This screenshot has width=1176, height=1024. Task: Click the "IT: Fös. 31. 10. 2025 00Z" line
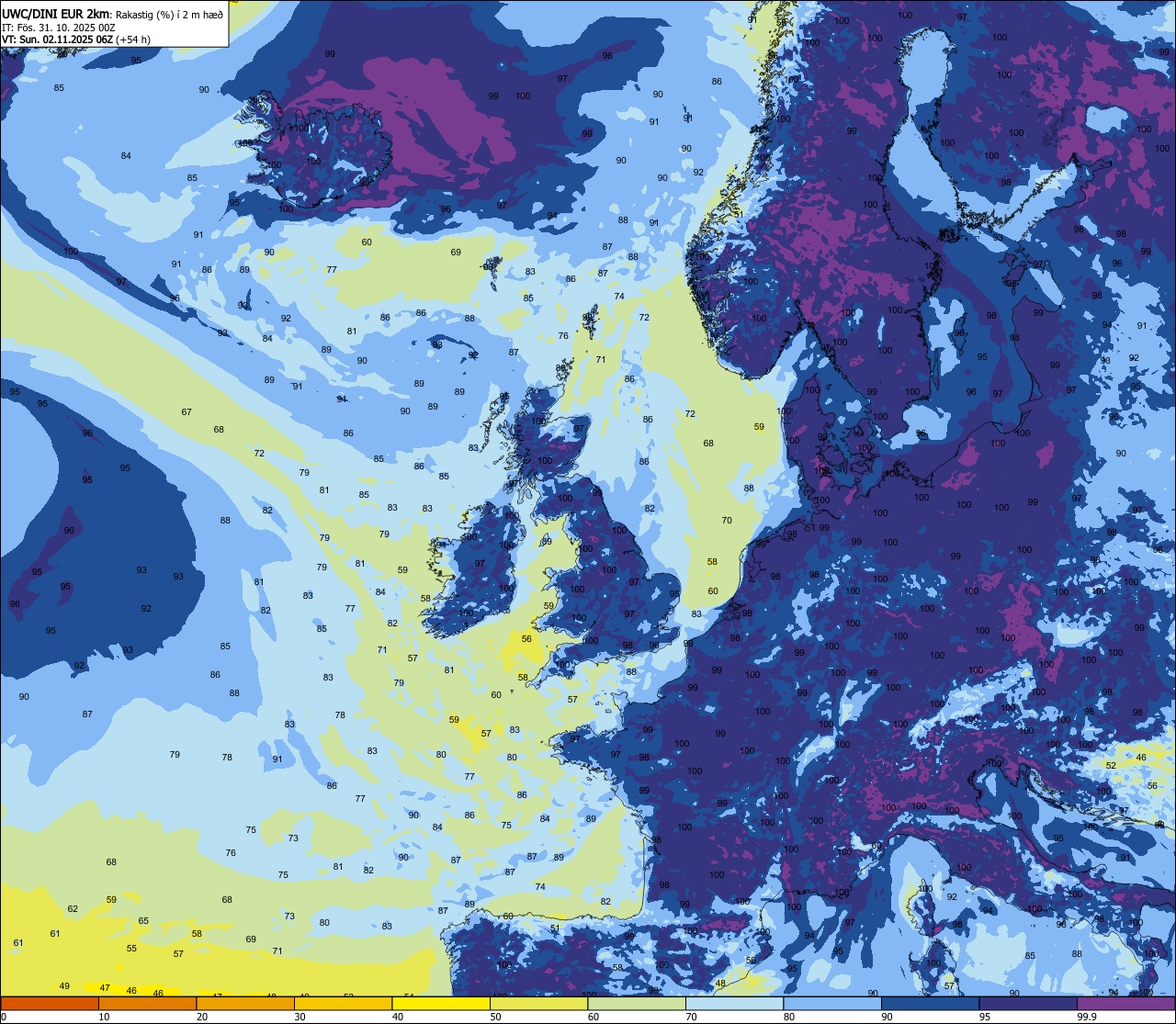[x=58, y=28]
